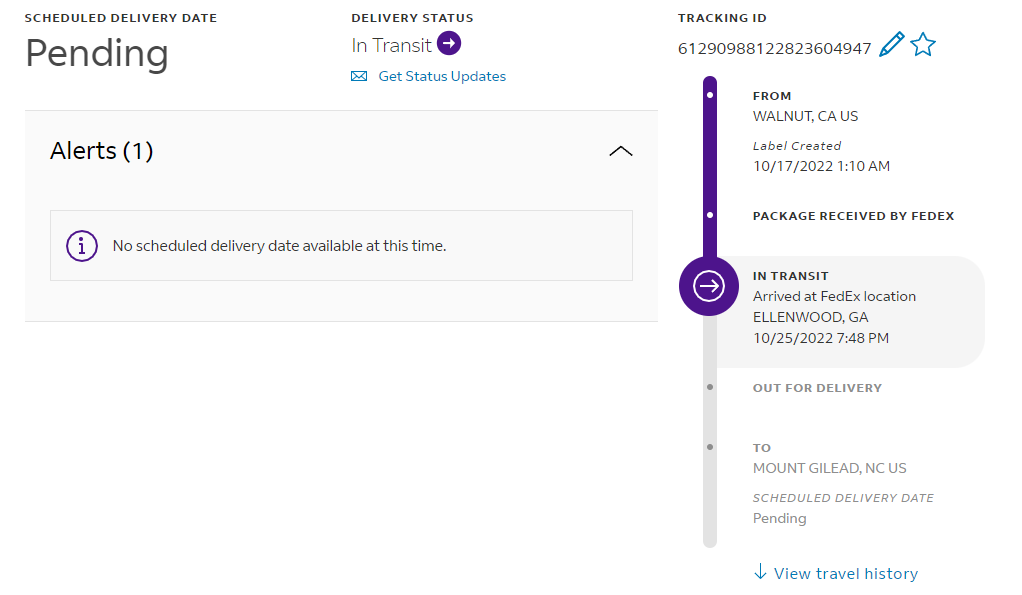Click the Label Created timeline dot
Screen dimensions: 1022x595
click(x=709, y=95)
